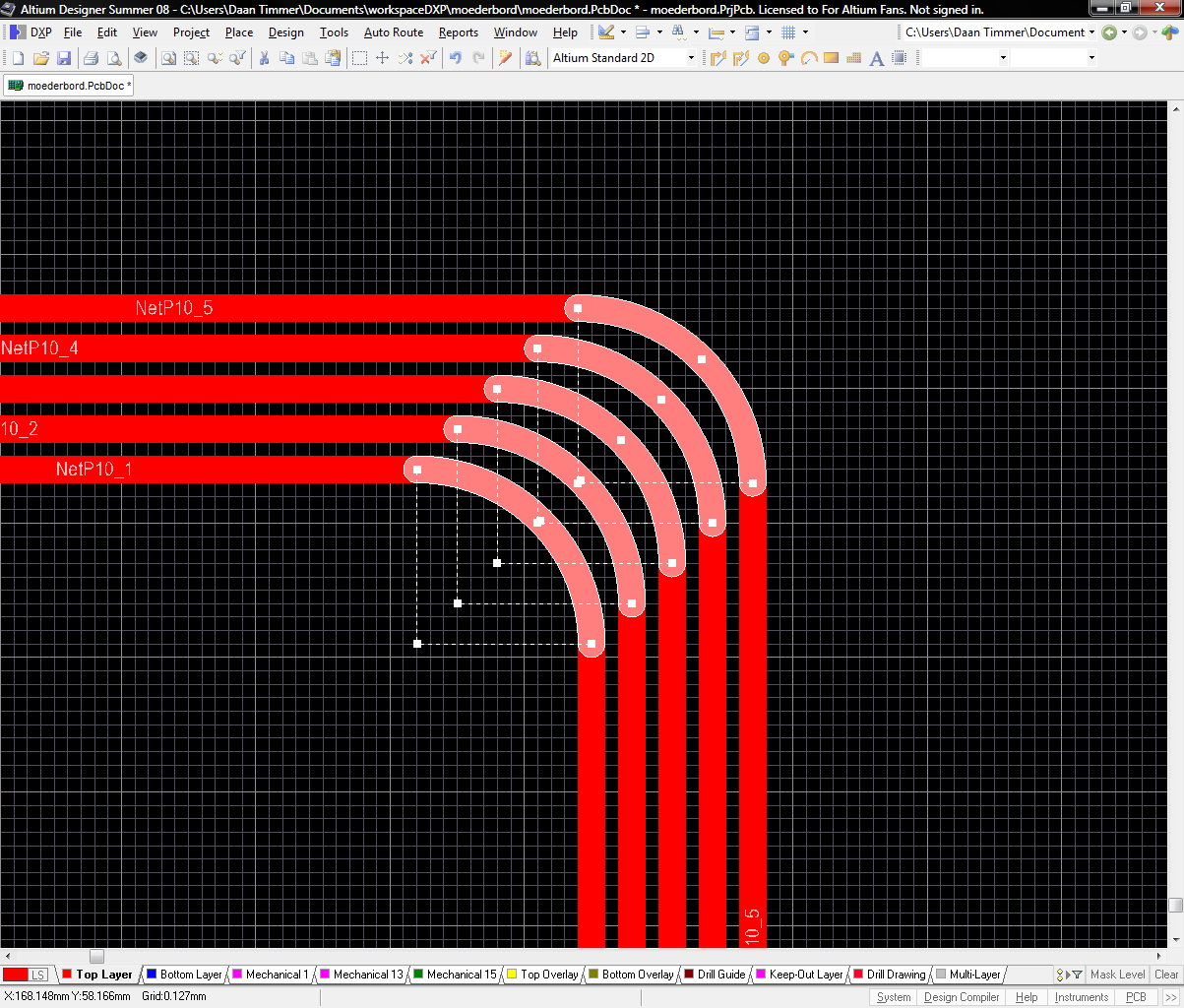Click the Interactively Route Connections tool

717,58
